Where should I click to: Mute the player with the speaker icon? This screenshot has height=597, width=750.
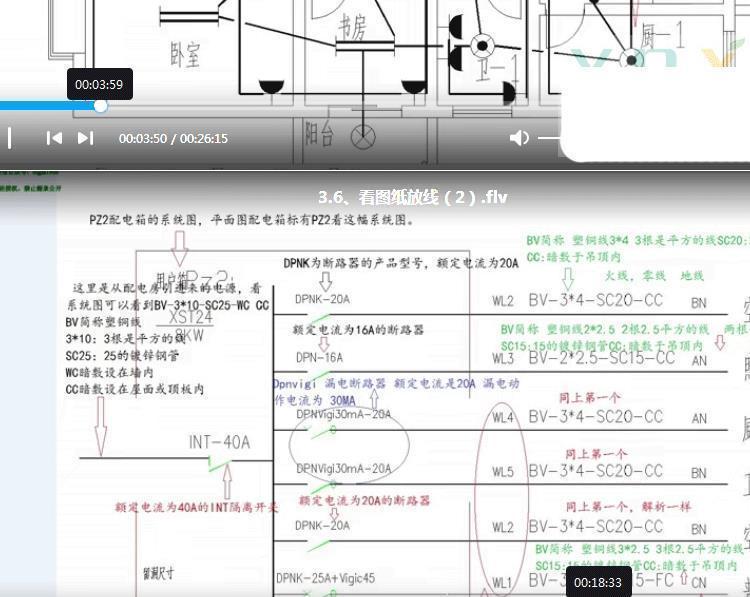[x=519, y=138]
